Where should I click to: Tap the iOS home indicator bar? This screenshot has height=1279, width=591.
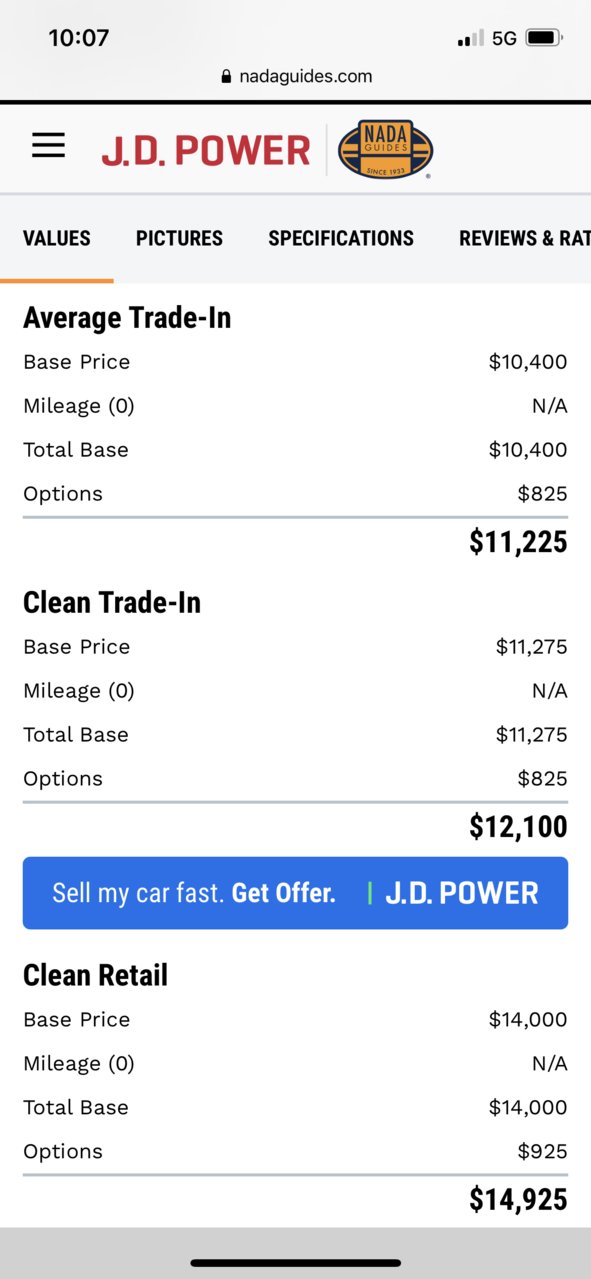coord(295,1263)
